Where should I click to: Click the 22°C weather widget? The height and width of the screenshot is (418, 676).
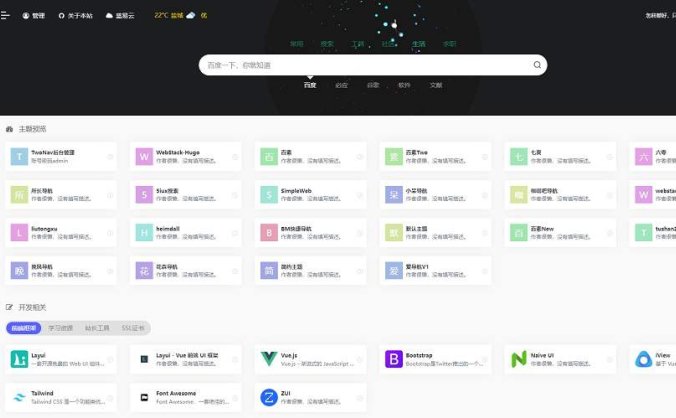pos(181,15)
